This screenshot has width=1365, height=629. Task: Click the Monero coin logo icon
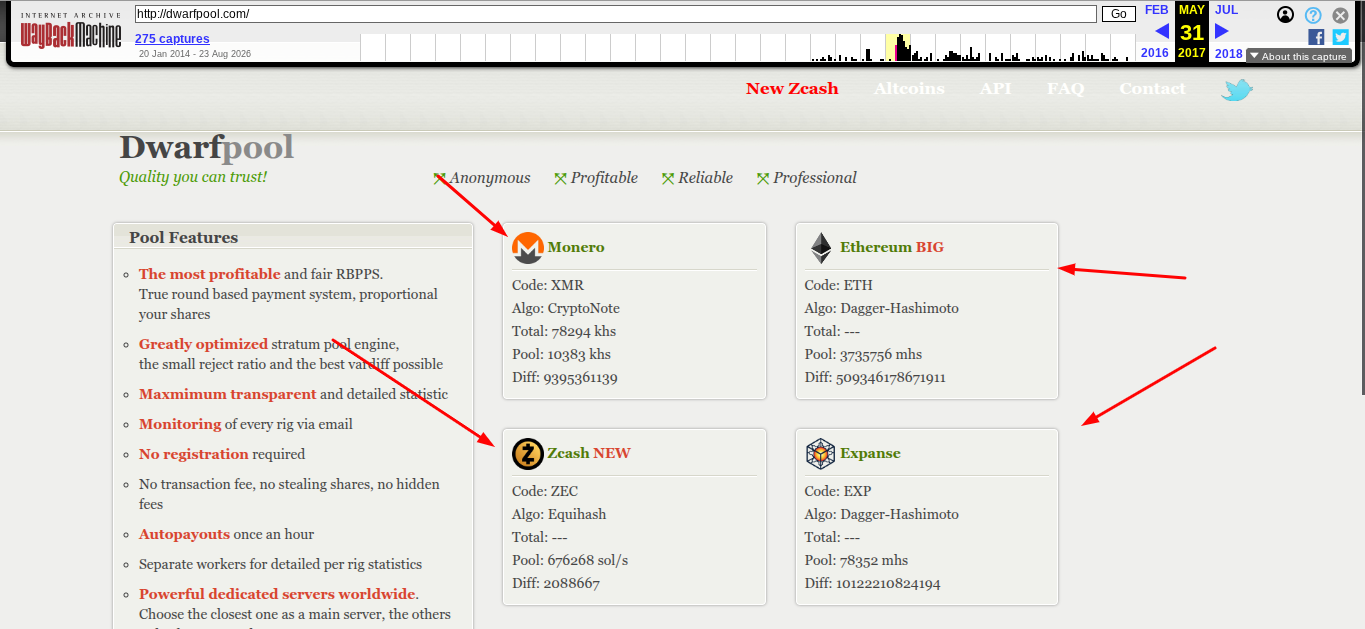coord(527,247)
